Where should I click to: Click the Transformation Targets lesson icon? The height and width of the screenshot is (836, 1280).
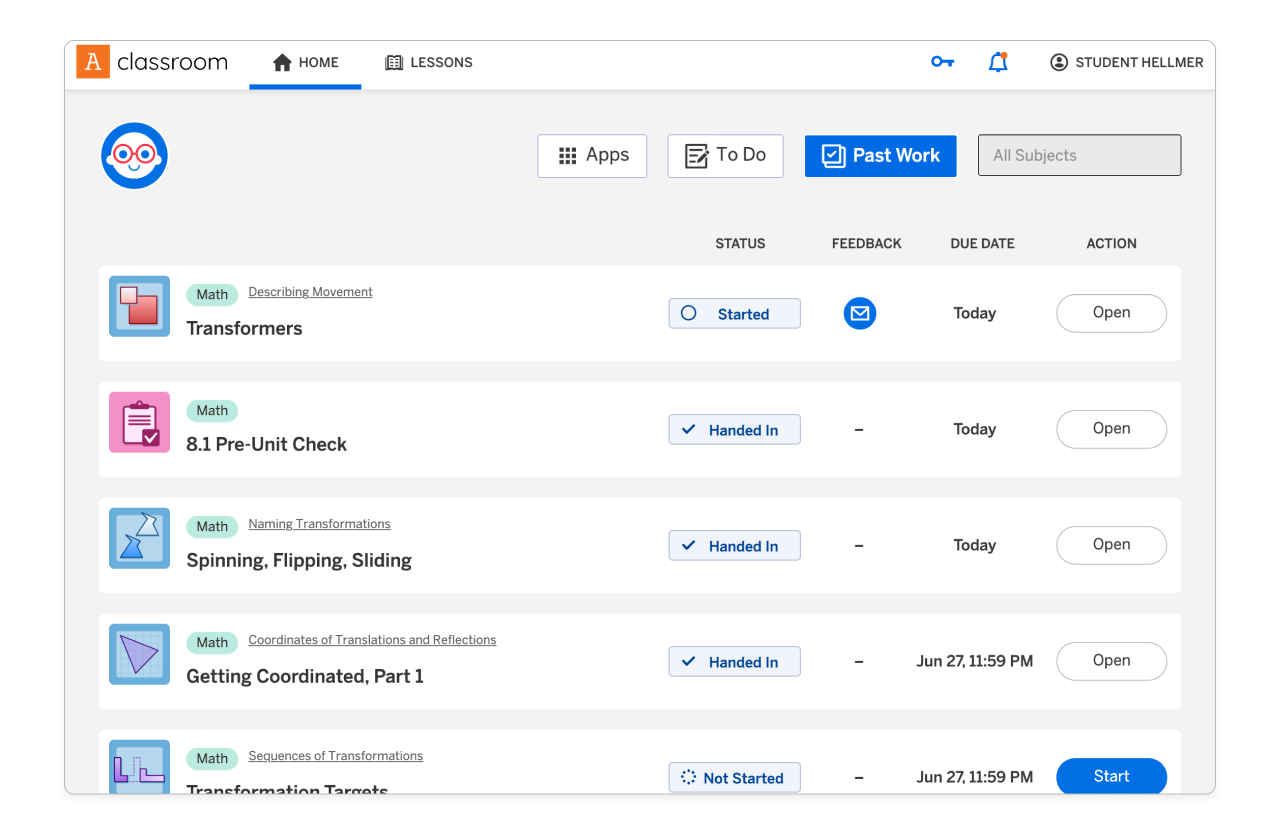(x=139, y=767)
